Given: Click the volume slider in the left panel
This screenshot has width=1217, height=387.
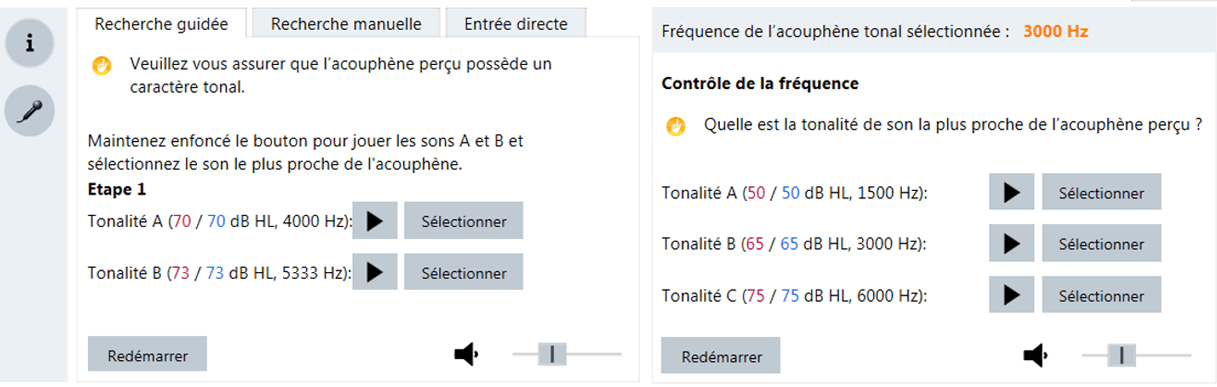Looking at the screenshot, I should coord(567,353).
